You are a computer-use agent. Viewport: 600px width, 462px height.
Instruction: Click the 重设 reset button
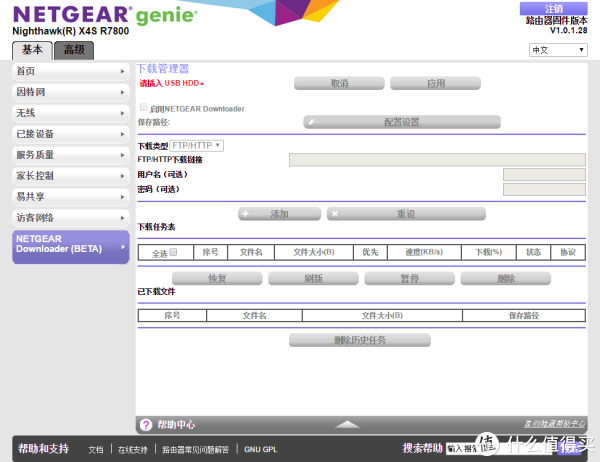click(x=406, y=214)
